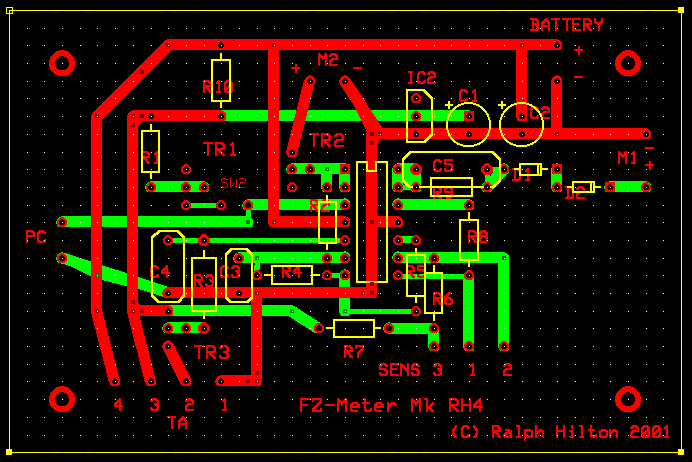Click the R10 resistor outline
The height and width of the screenshot is (462, 692).
(x=221, y=79)
